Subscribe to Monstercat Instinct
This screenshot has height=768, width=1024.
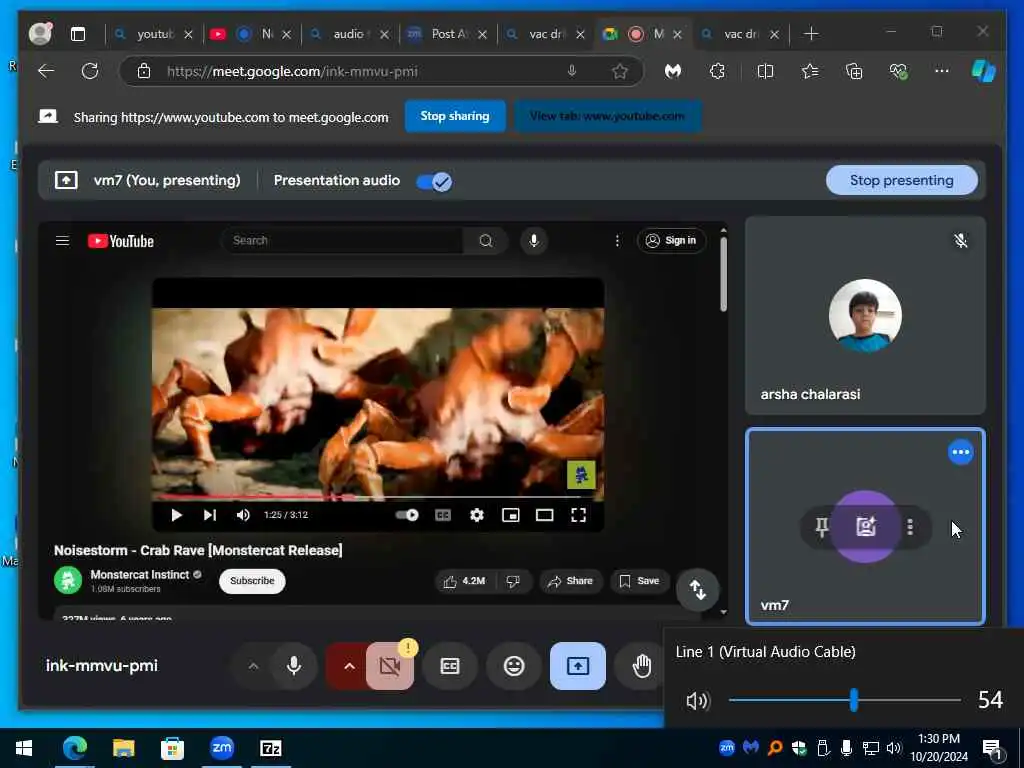click(252, 581)
